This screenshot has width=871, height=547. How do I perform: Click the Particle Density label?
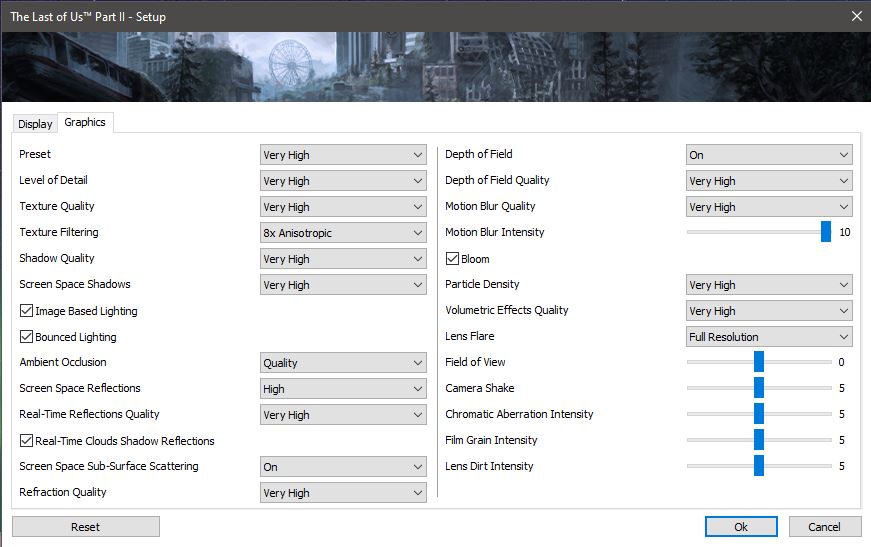482,284
